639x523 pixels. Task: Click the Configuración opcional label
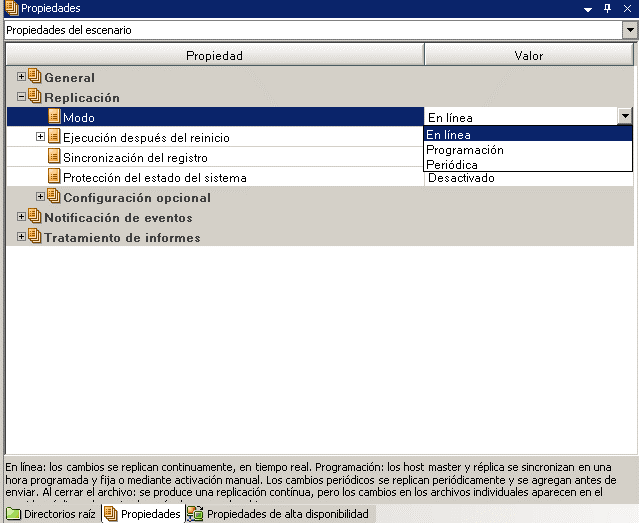[x=137, y=198]
